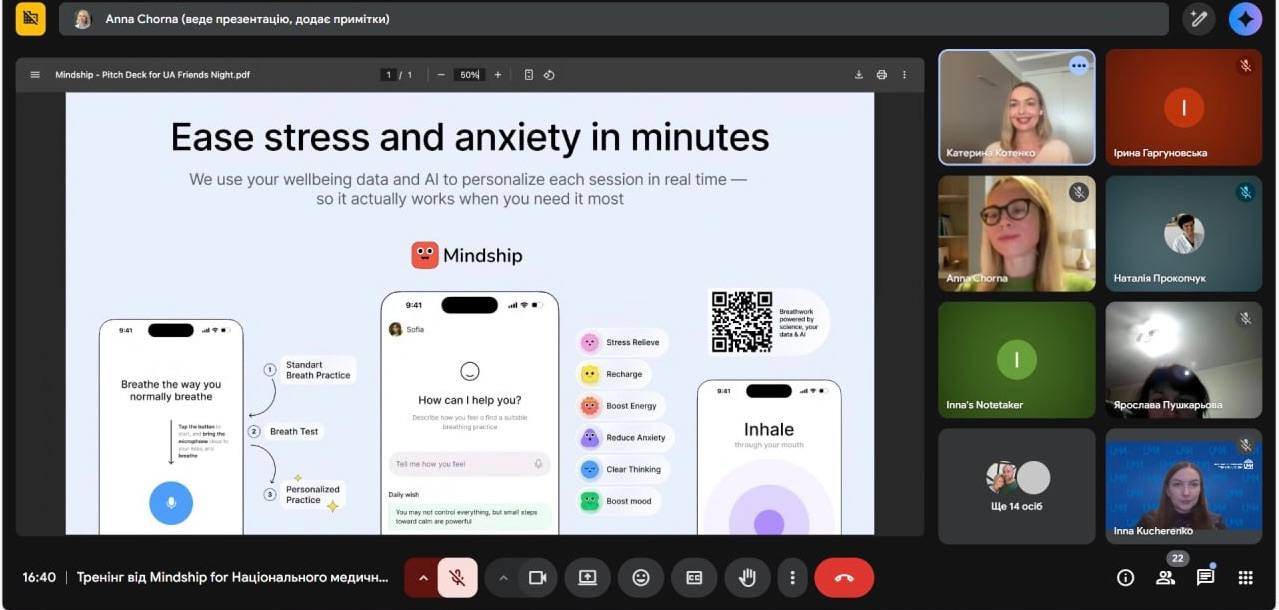Download the pitch deck PDF
1279x610 pixels.
click(858, 75)
